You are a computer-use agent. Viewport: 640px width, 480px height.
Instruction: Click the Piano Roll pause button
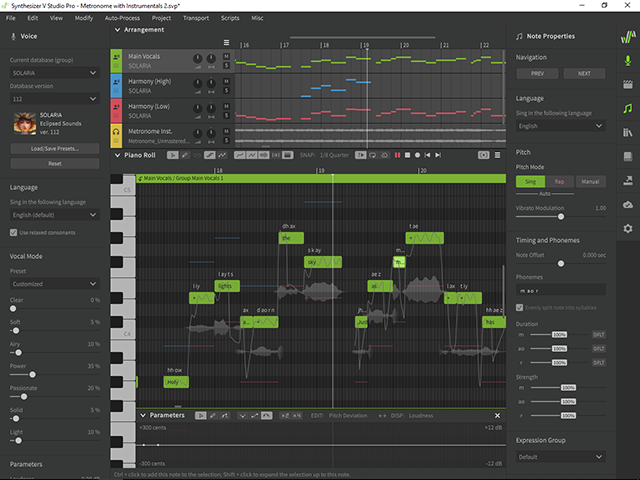(397, 155)
